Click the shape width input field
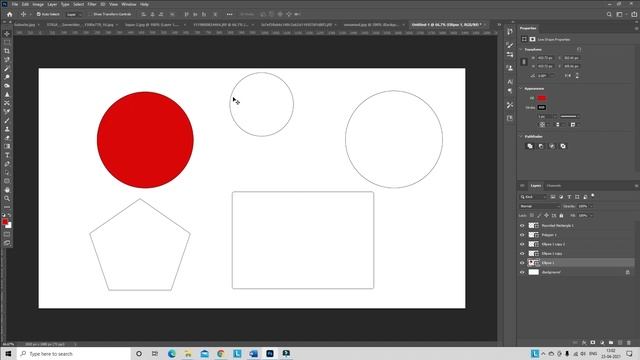 point(546,58)
